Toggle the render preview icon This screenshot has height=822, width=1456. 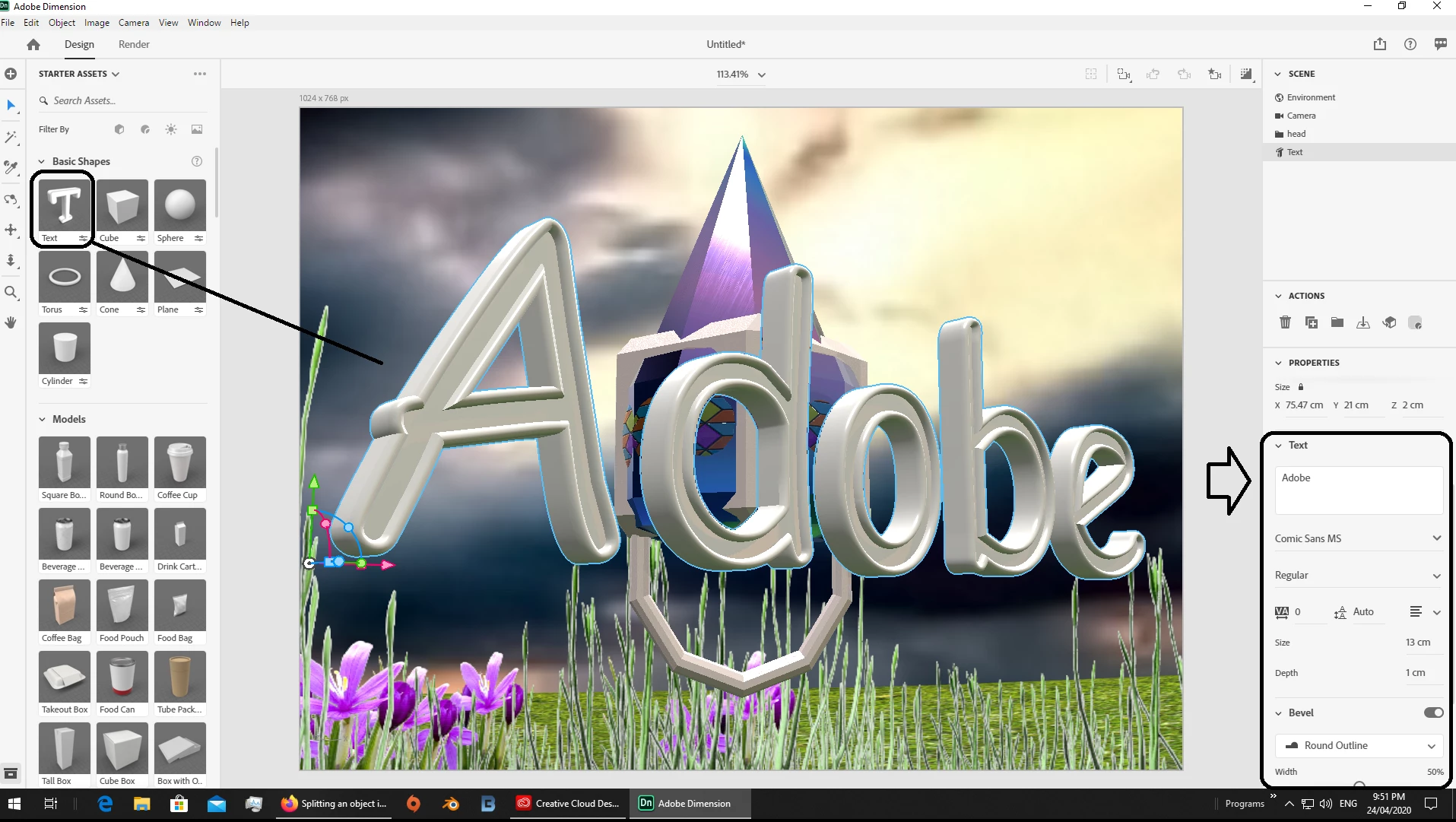point(1246,75)
